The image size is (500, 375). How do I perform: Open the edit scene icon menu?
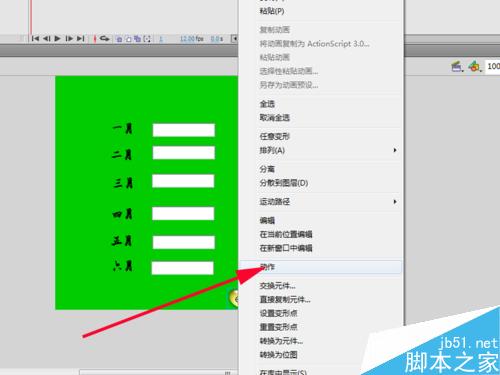click(x=457, y=66)
